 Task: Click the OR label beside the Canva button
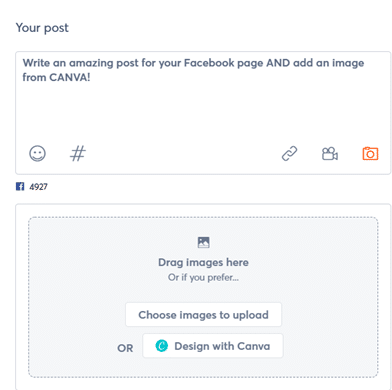click(x=125, y=348)
